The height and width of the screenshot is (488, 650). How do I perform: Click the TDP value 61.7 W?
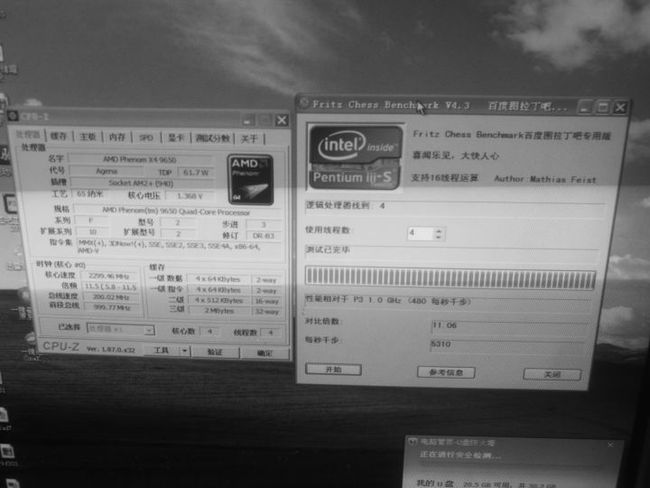coord(196,172)
